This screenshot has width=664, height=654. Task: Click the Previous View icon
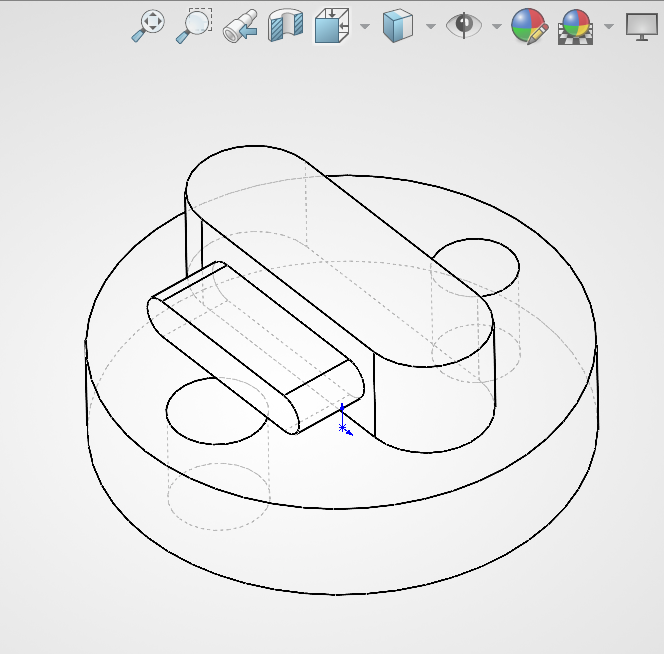[x=241, y=26]
